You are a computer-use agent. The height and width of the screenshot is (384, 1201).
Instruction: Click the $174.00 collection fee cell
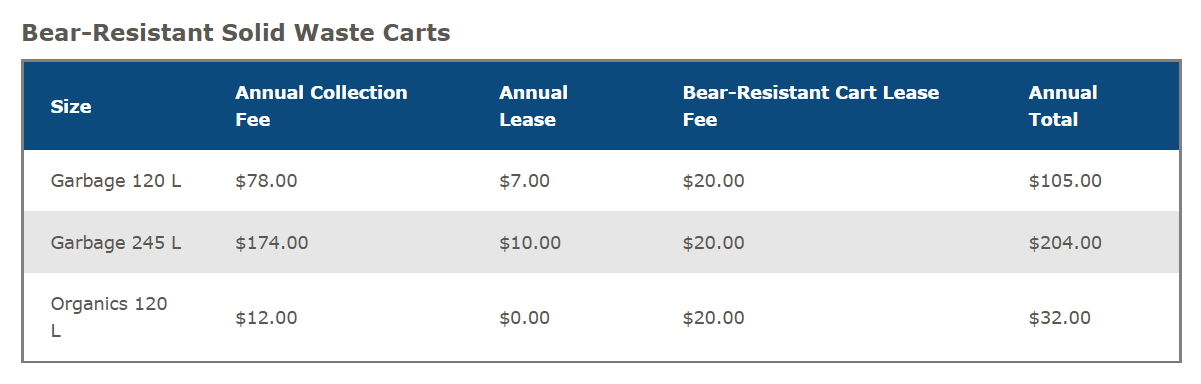click(272, 242)
